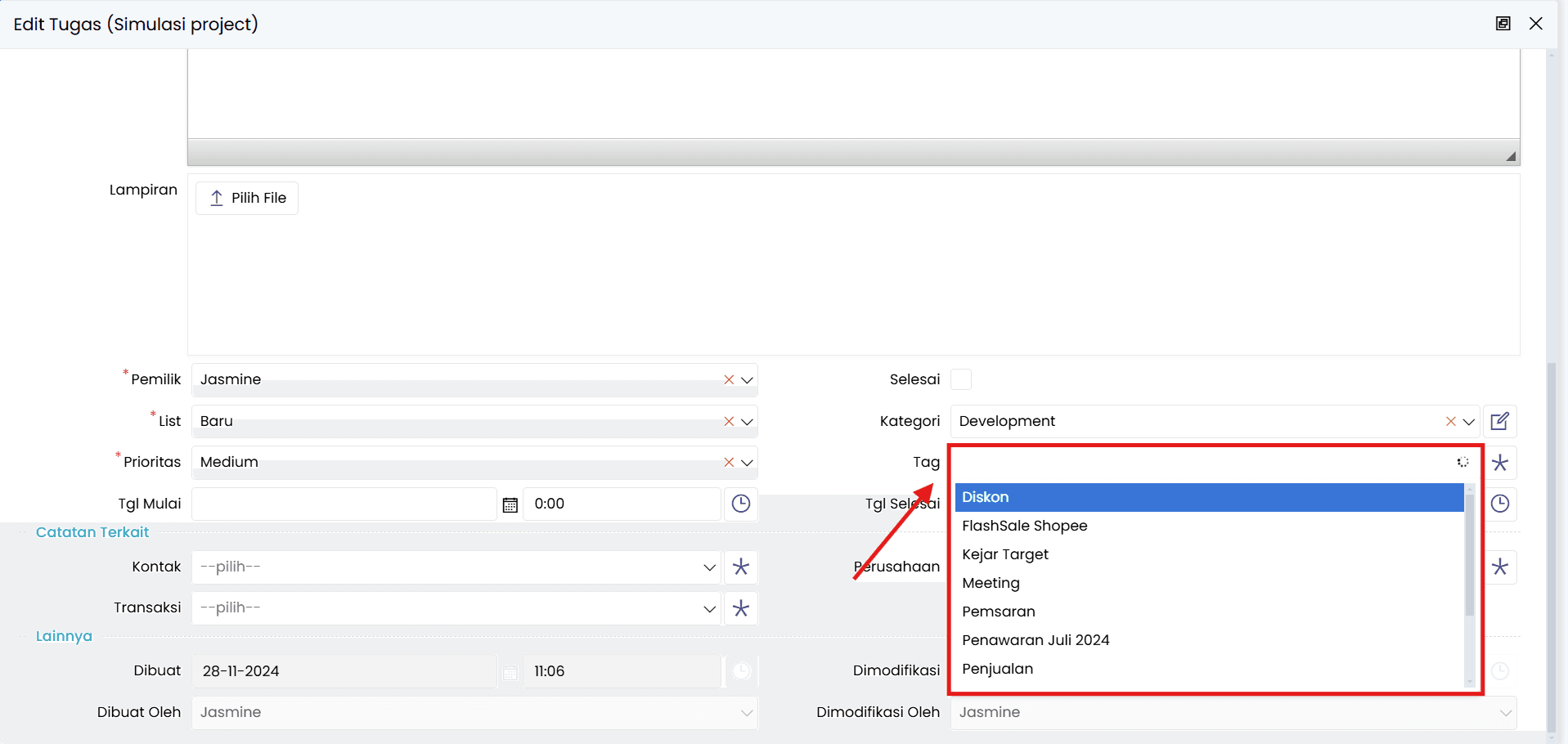Click the clock icon beside Tgl Mulai time
The height and width of the screenshot is (744, 1568).
[740, 504]
